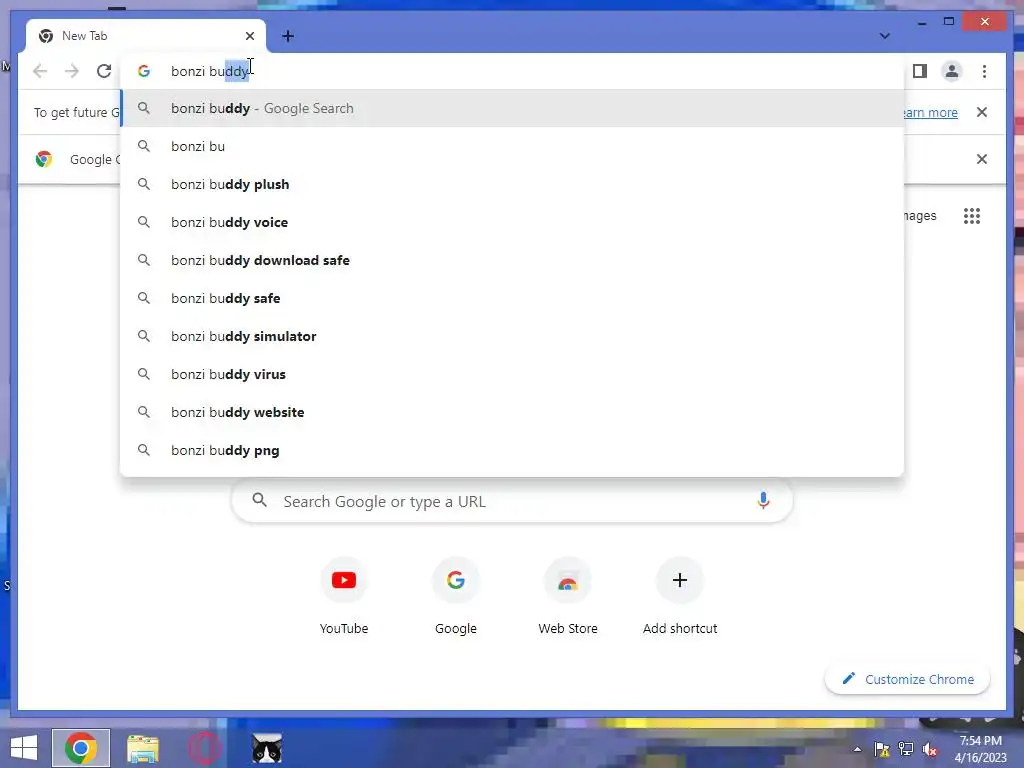Click the muted volume tray icon
Screen dimensions: 1024x768
click(930, 749)
